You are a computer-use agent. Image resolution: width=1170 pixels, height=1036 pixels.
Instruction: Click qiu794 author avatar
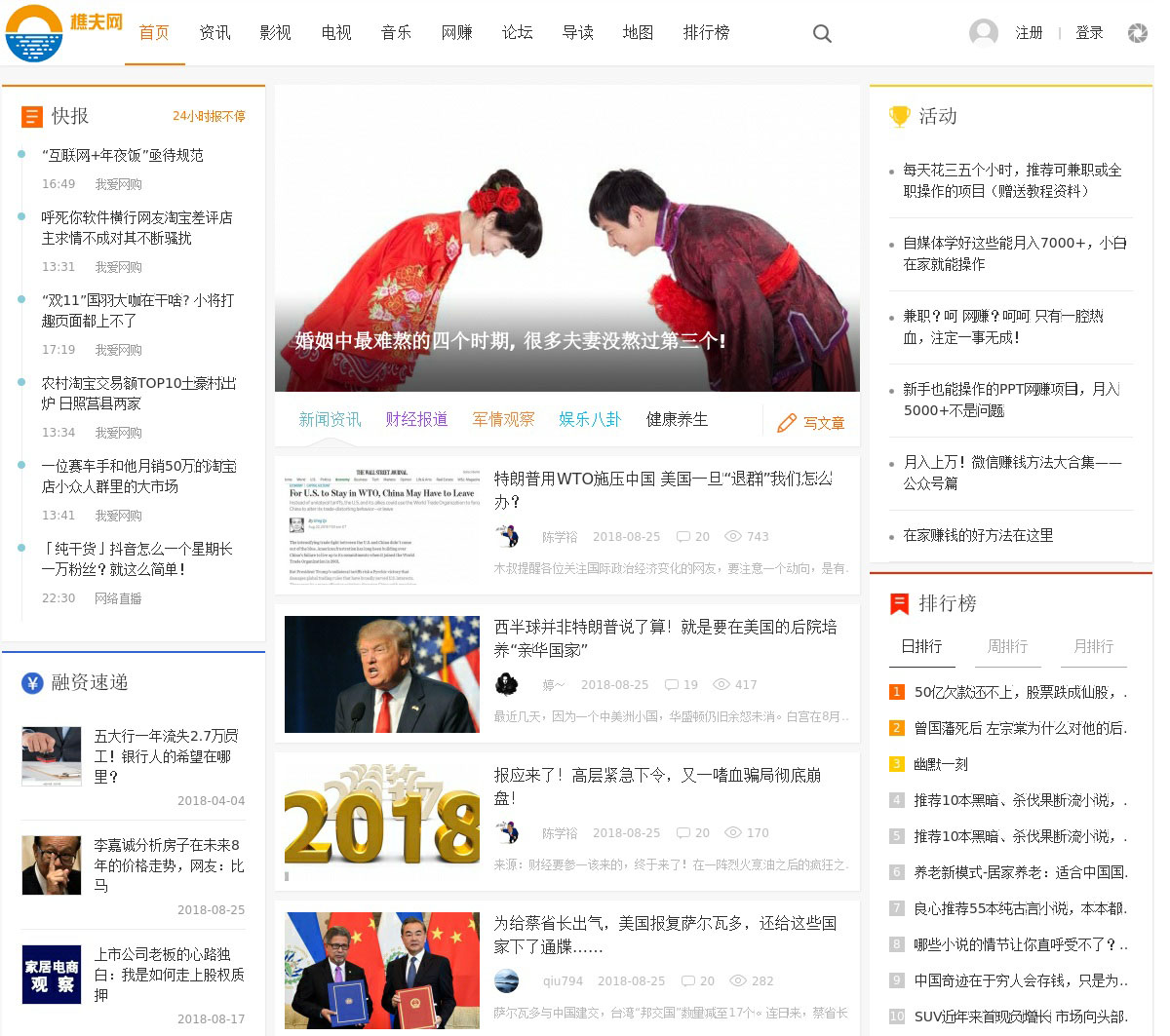(x=507, y=980)
